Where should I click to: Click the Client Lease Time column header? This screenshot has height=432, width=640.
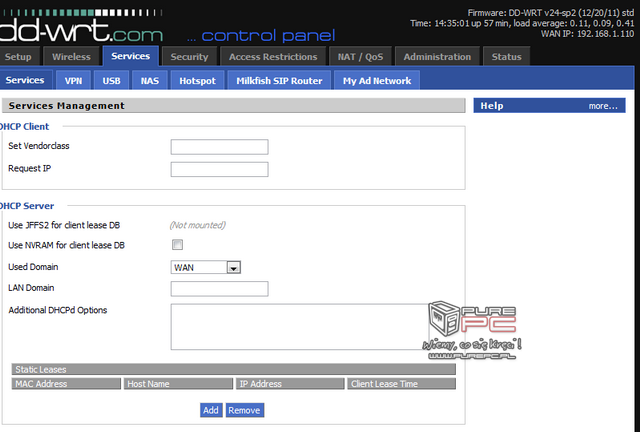pos(402,384)
